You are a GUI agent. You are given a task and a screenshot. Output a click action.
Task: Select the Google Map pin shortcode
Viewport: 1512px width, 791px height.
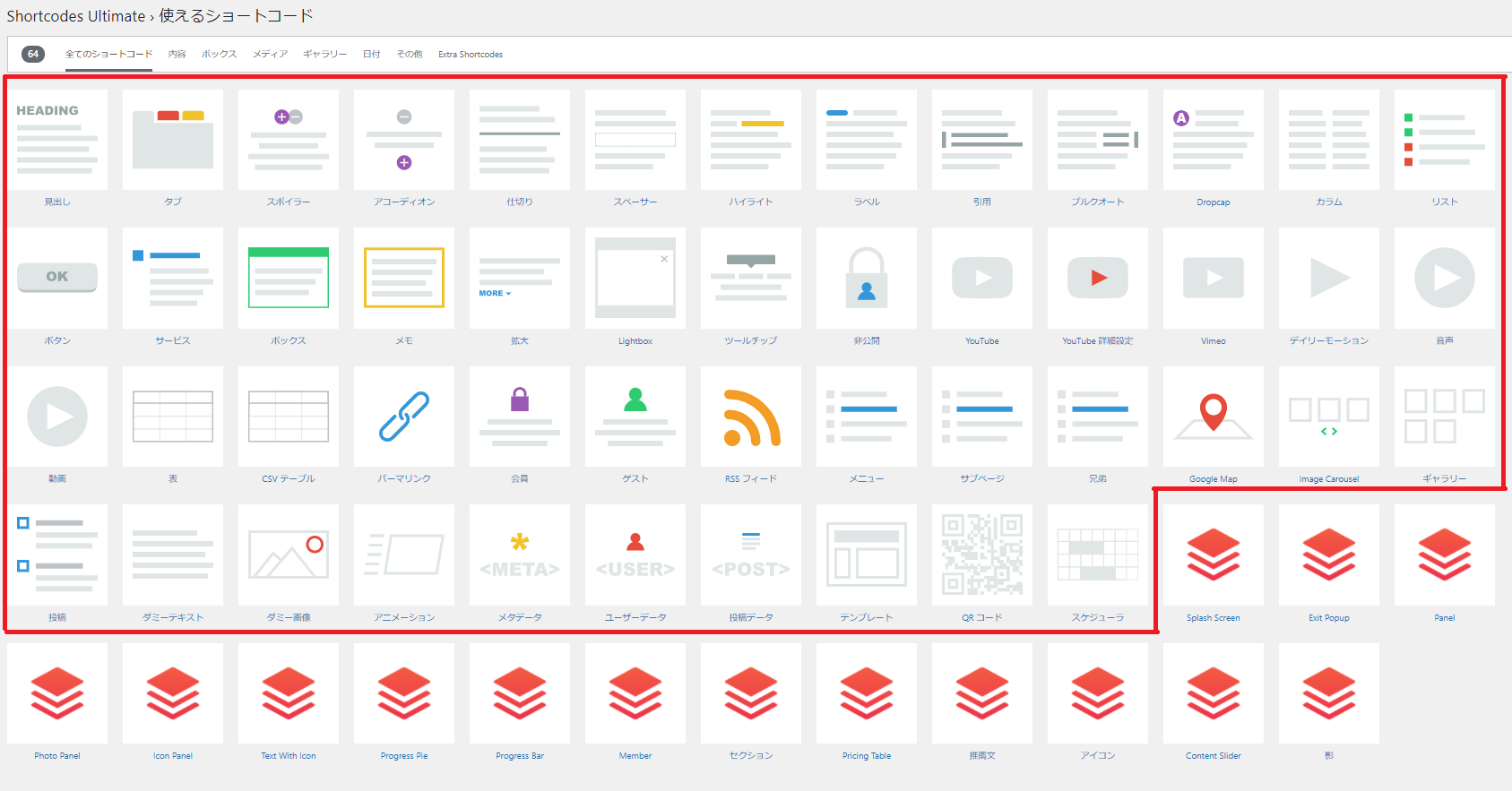[1214, 417]
